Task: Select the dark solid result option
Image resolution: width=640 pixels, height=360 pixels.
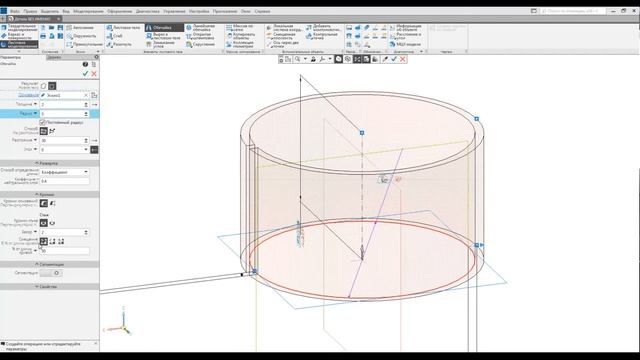Action: pos(52,86)
